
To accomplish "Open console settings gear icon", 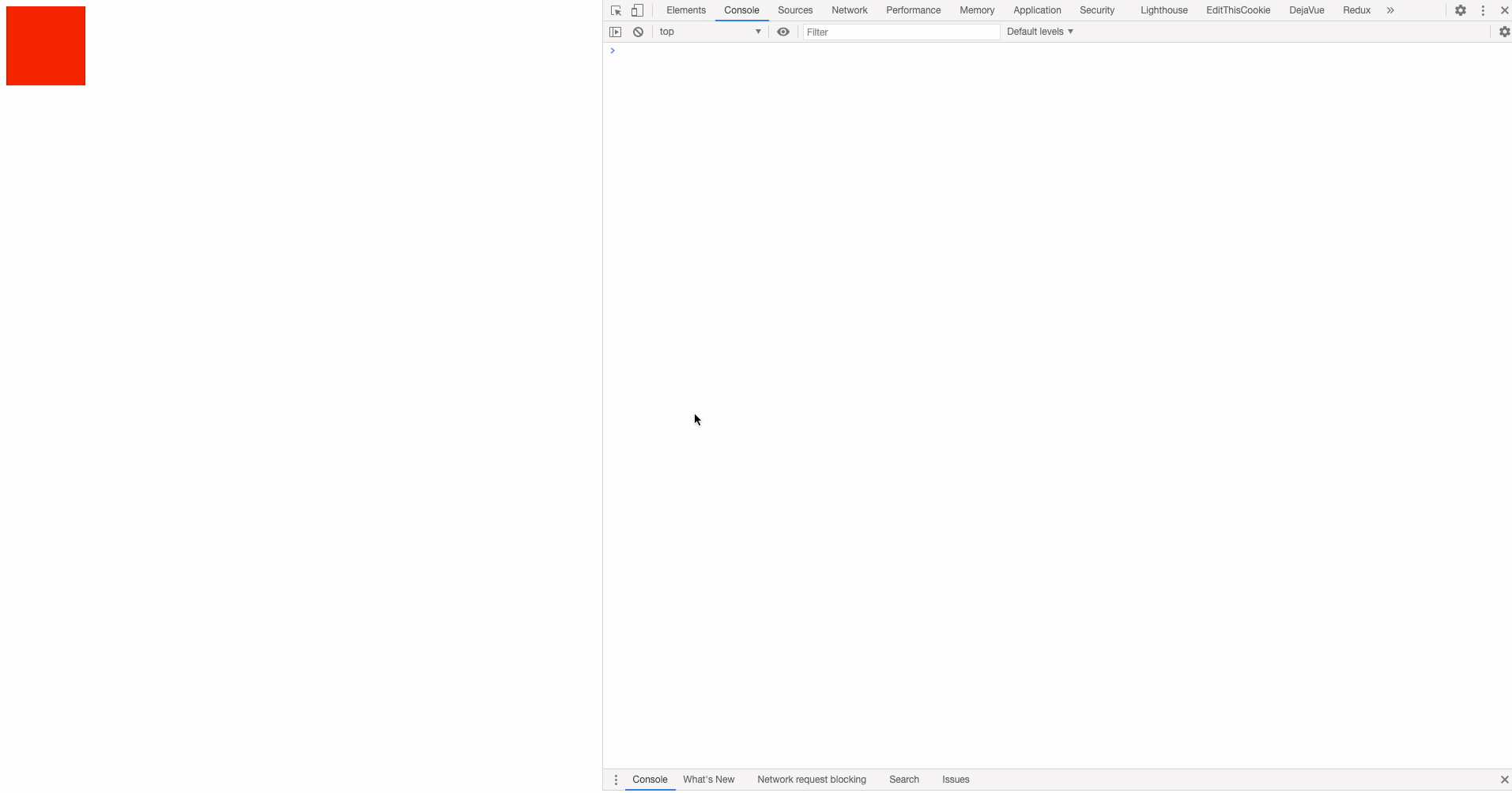I will click(x=1503, y=32).
